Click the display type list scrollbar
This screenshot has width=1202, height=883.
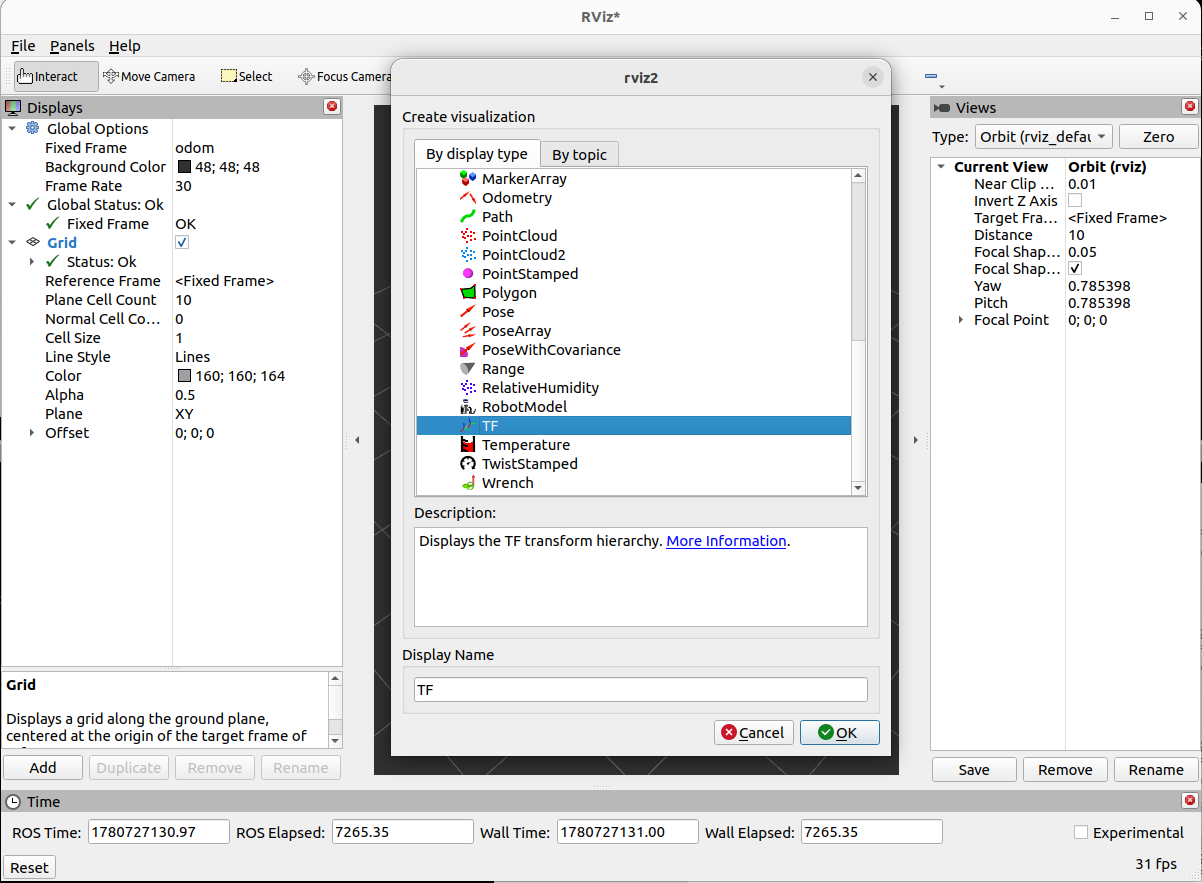pos(858,332)
